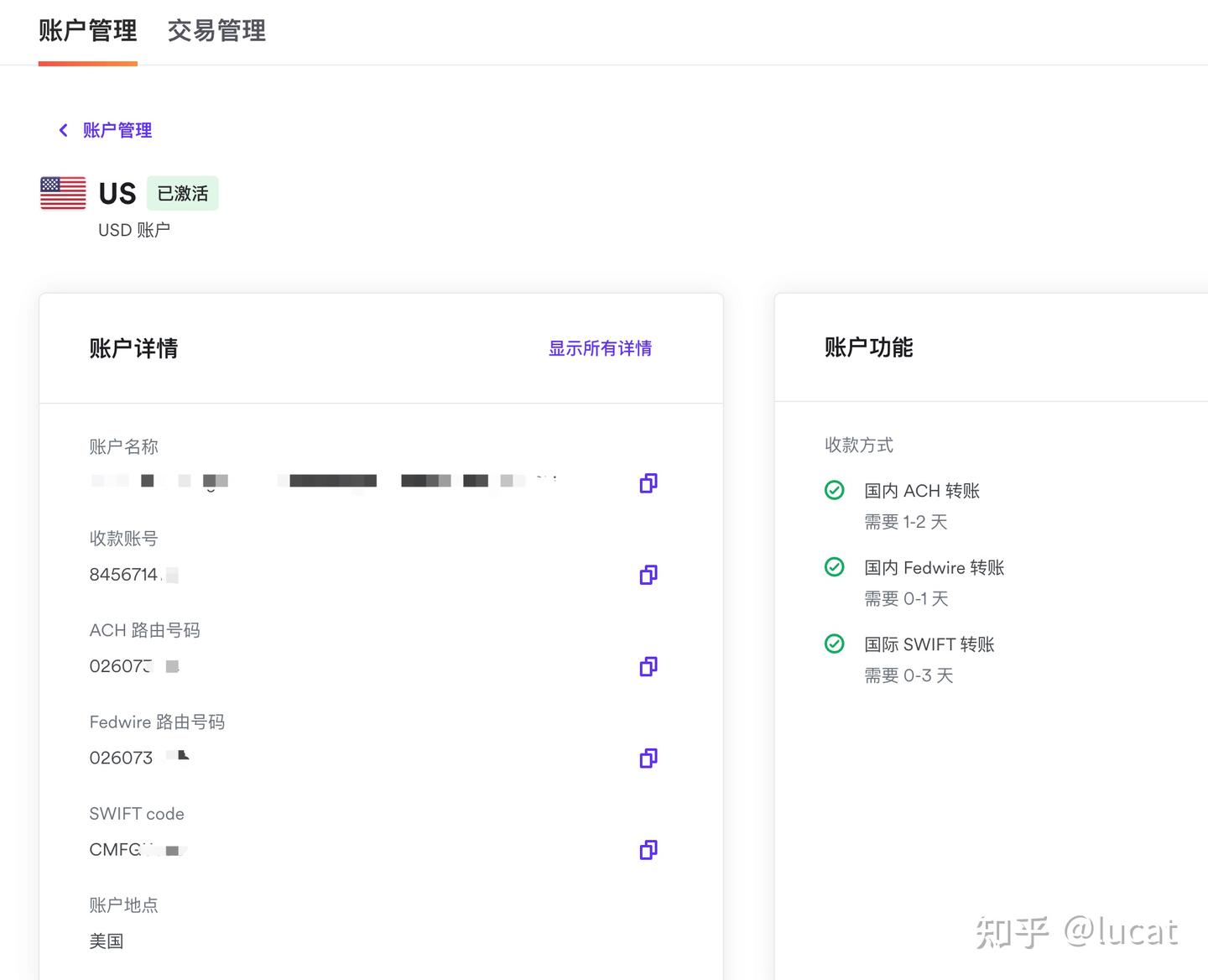Click the 账户详情 panel heading
The image size is (1208, 980).
[x=133, y=348]
